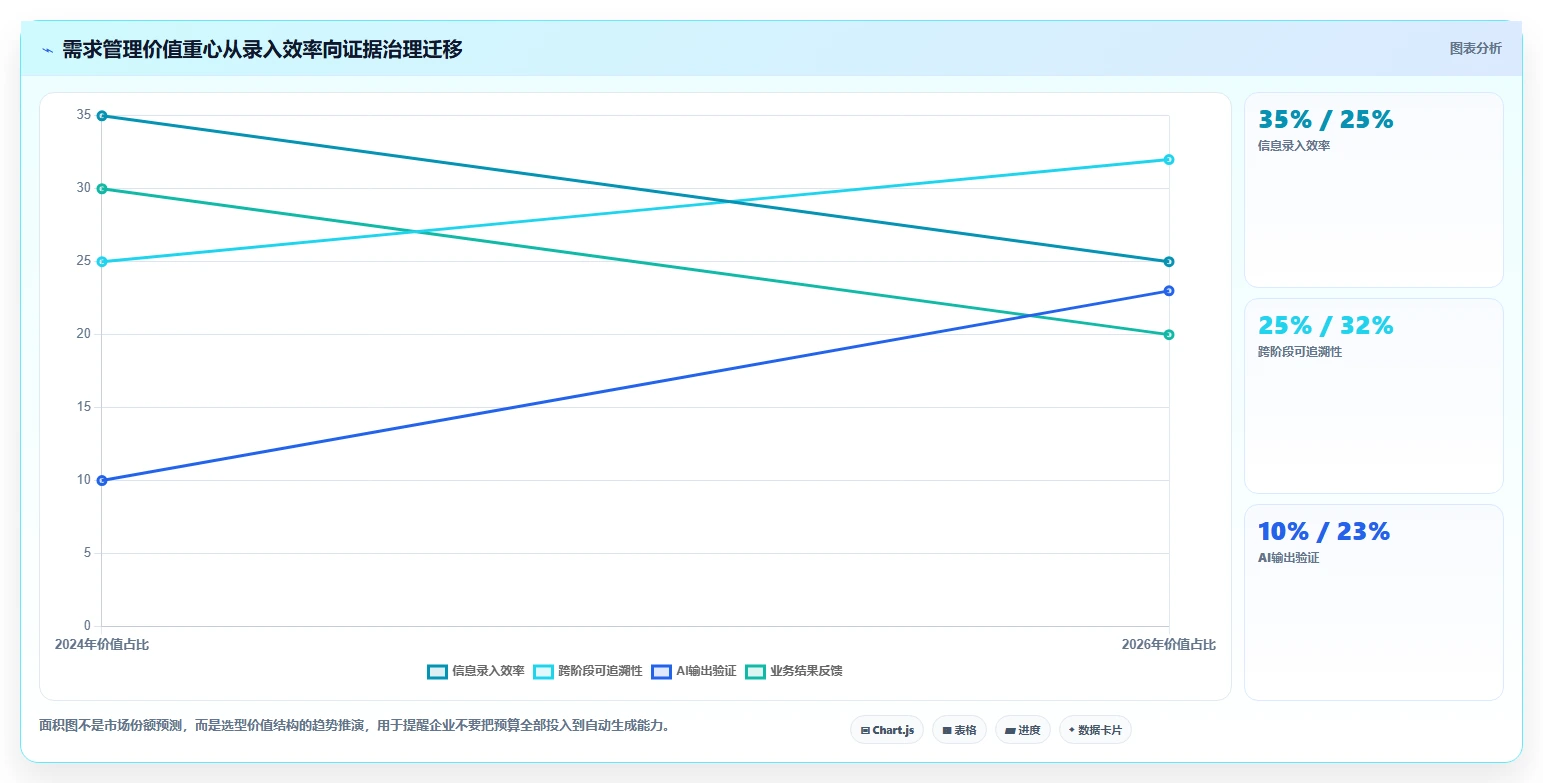The height and width of the screenshot is (783, 1543).
Task: Toggle the AI输出验证 legend item
Action: click(694, 671)
